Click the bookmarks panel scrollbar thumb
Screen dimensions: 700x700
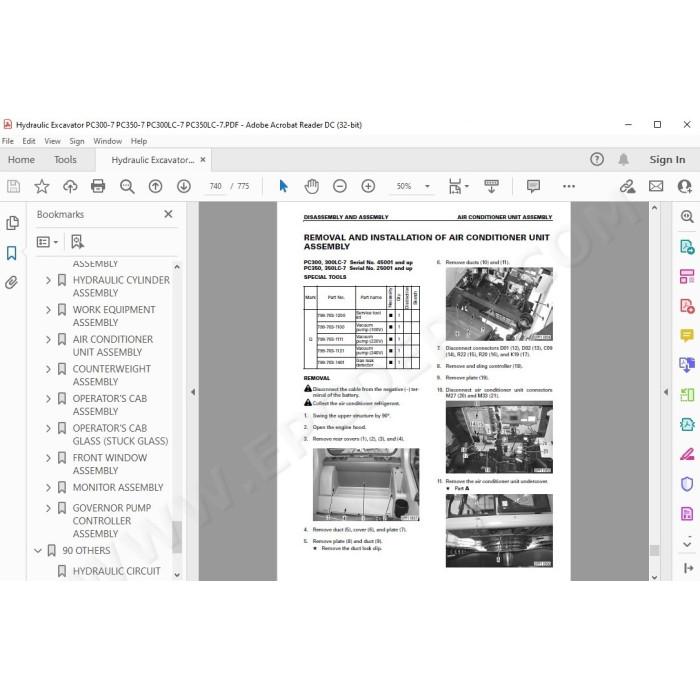point(177,537)
